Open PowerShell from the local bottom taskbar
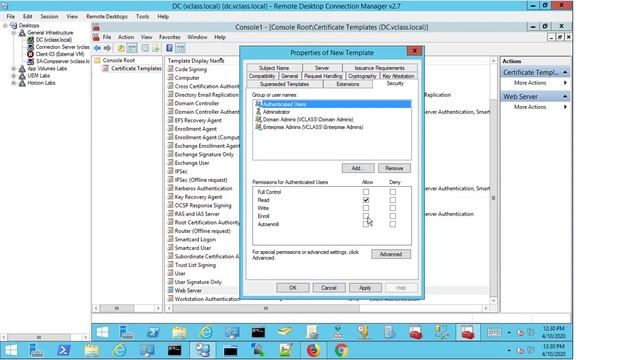Screen dimensions: 640x360 tap(64, 350)
